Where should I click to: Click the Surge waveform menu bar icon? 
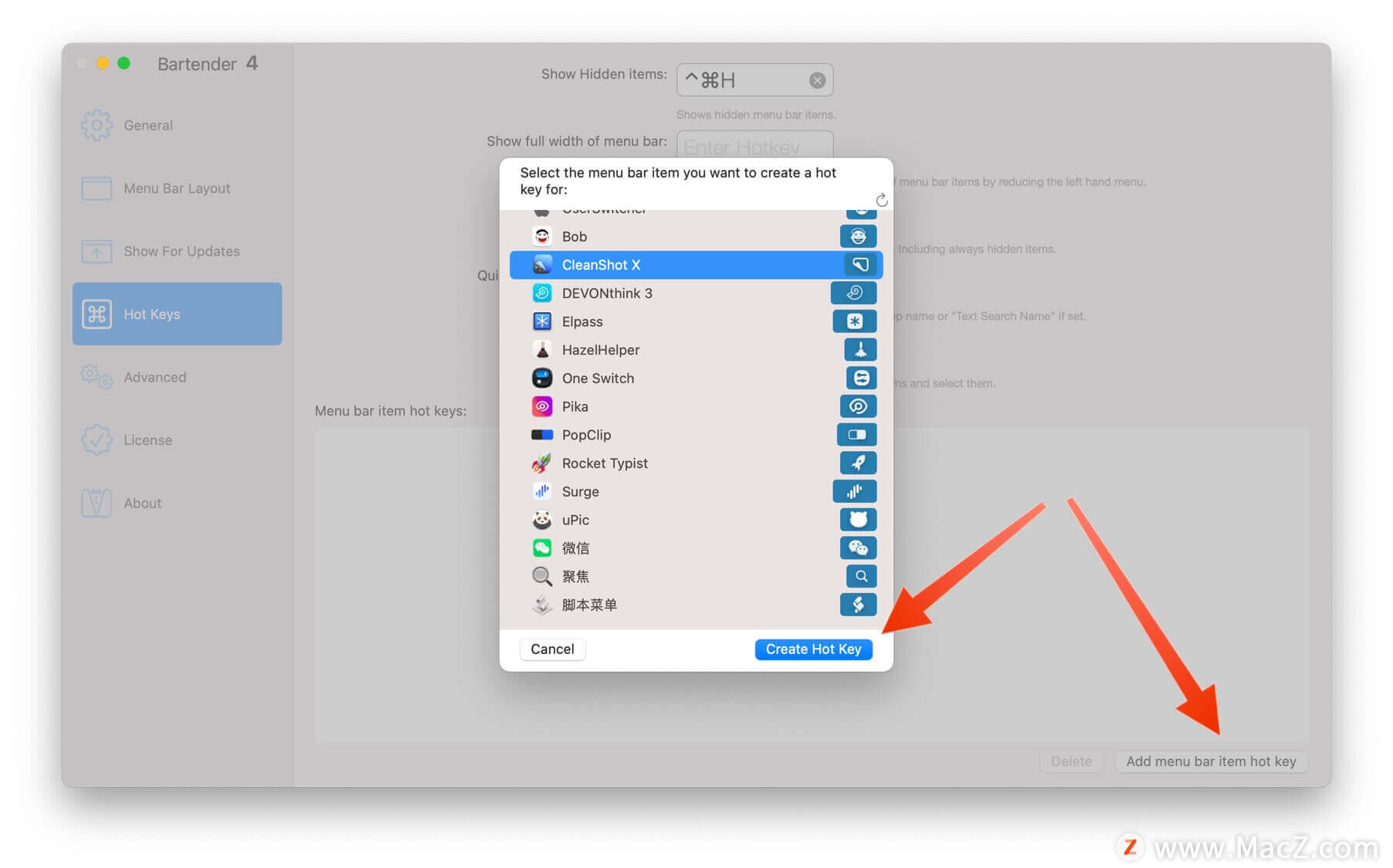point(854,491)
